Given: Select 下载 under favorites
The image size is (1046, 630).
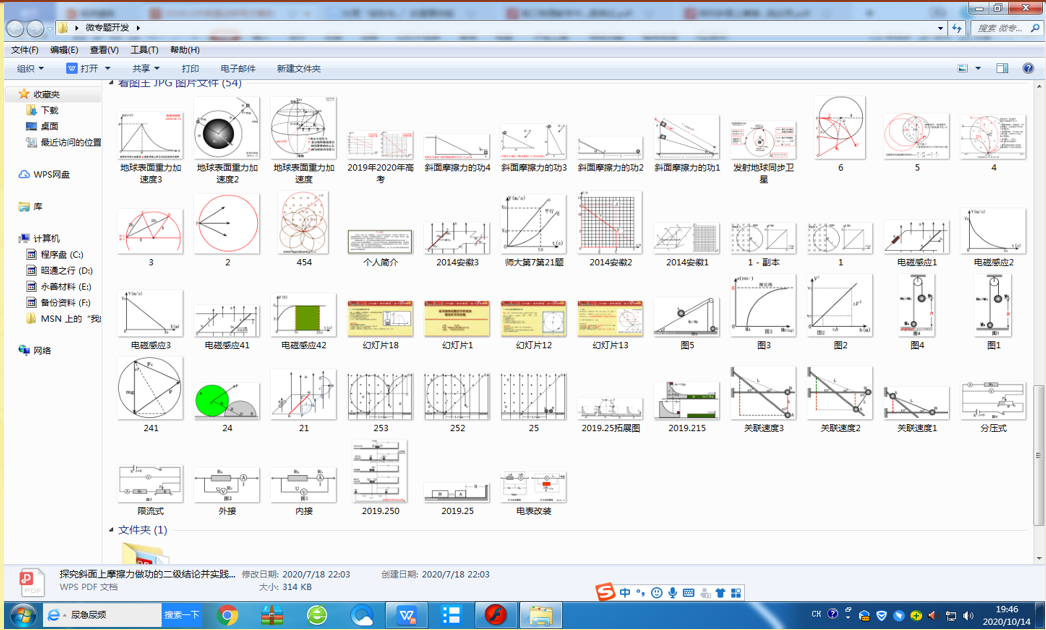Looking at the screenshot, I should tap(49, 111).
